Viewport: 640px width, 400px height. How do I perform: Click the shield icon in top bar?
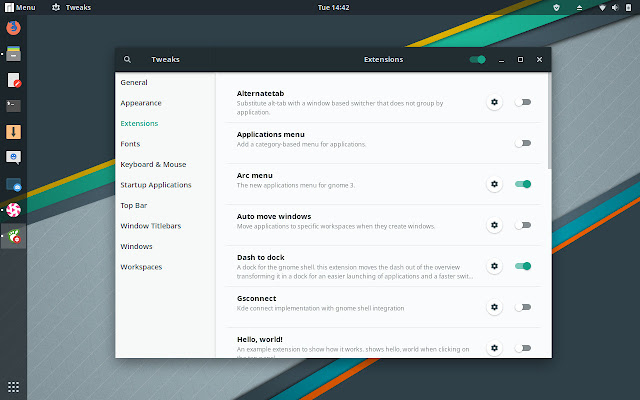pyautogui.click(x=556, y=7)
